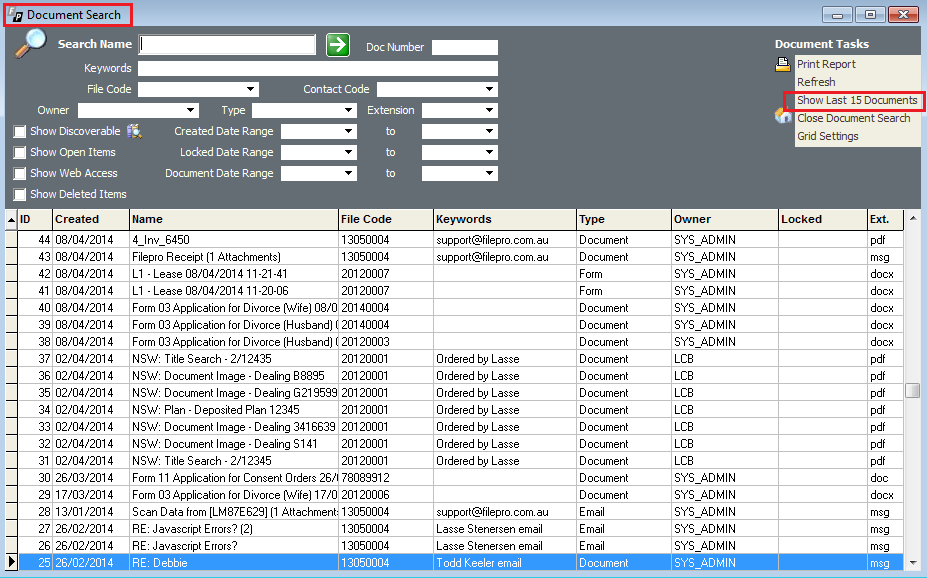Sort by the Name column header
927x578 pixels.
click(x=234, y=219)
